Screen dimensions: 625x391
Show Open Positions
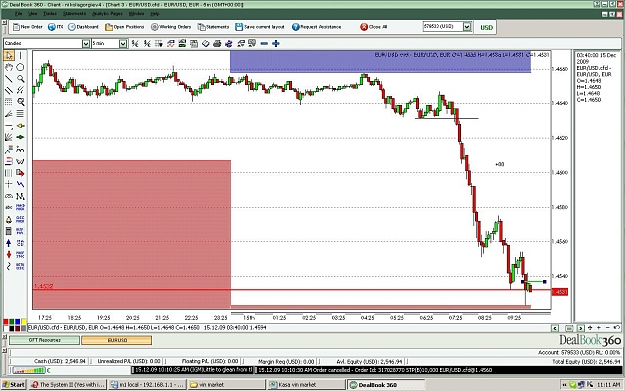coord(124,27)
